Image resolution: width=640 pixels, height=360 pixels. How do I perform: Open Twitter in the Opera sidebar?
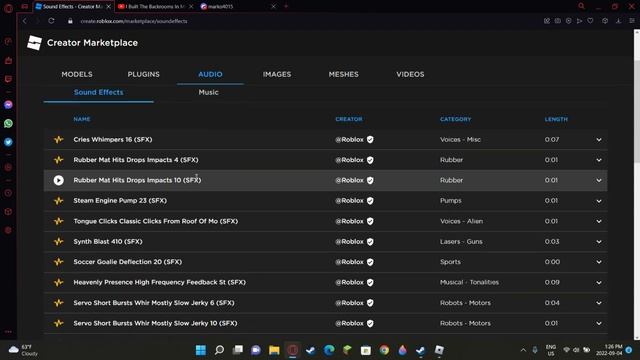pos(8,142)
